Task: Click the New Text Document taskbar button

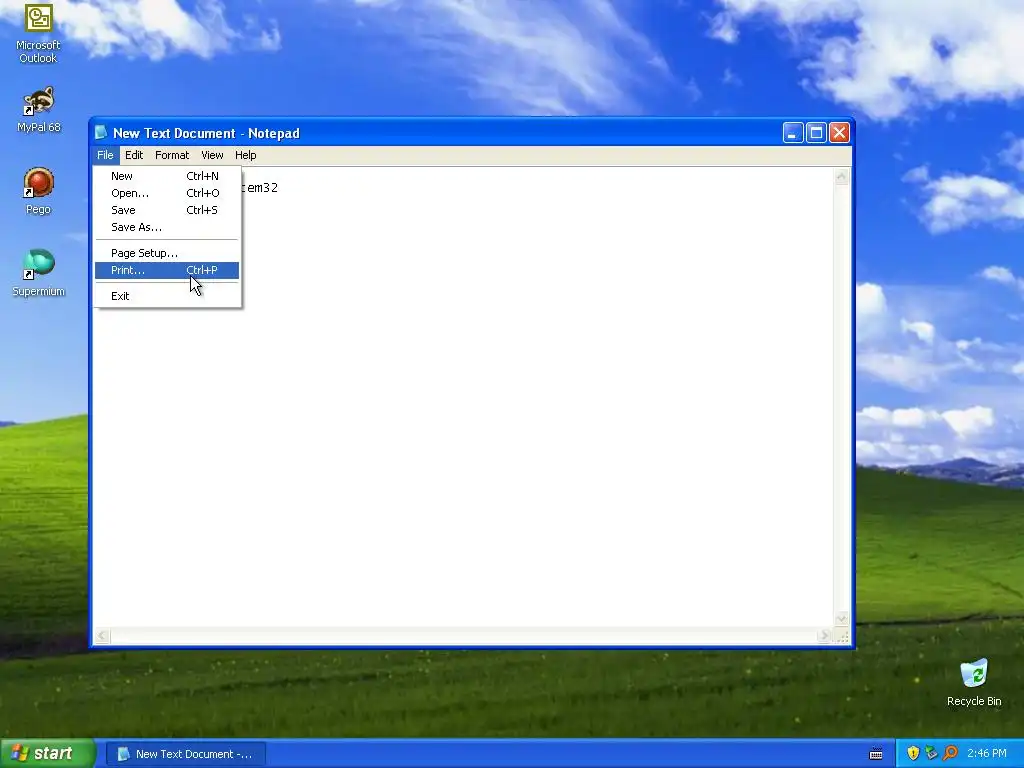Action: 185,754
